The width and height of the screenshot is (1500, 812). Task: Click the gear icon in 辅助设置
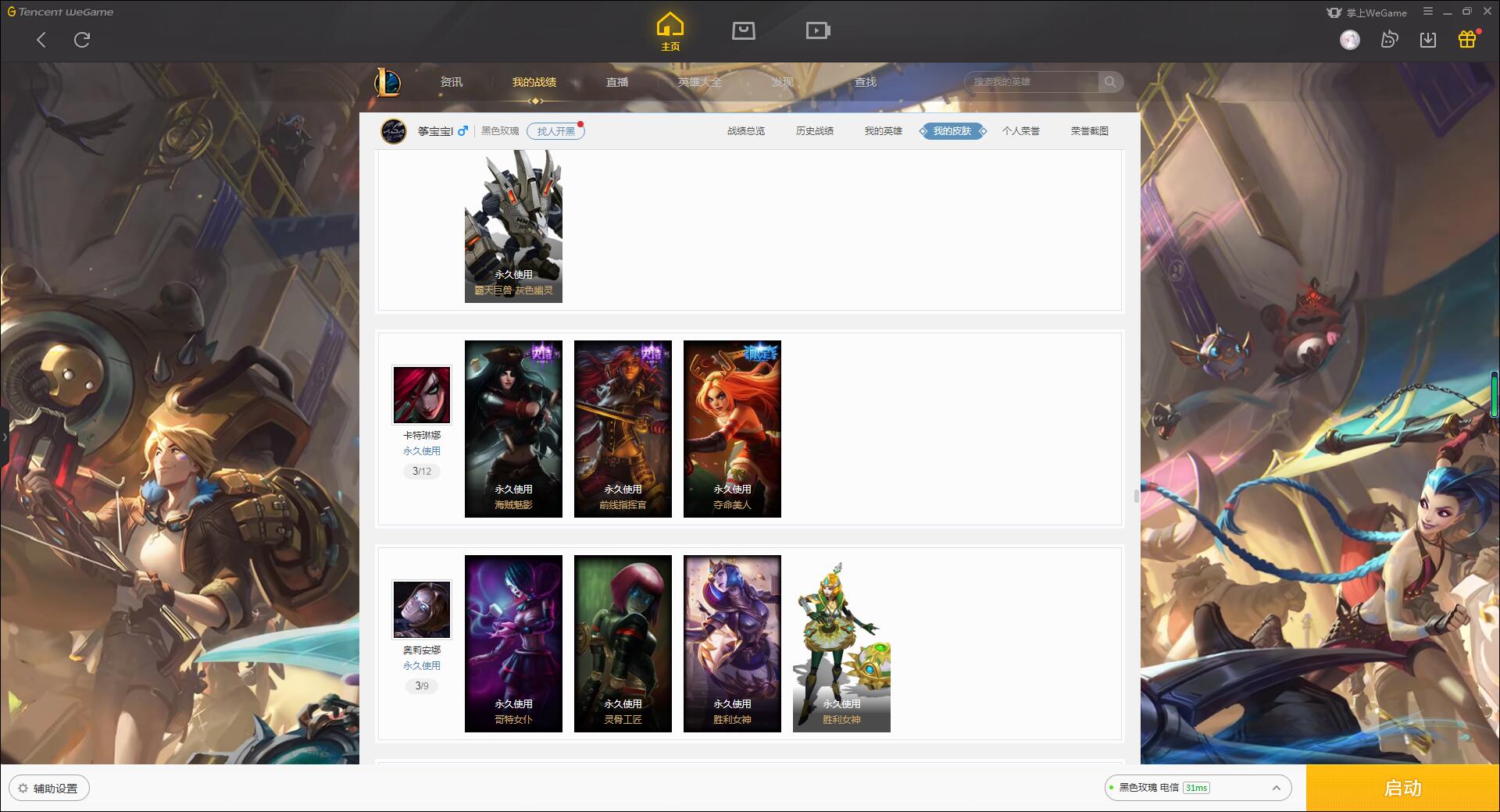click(23, 789)
